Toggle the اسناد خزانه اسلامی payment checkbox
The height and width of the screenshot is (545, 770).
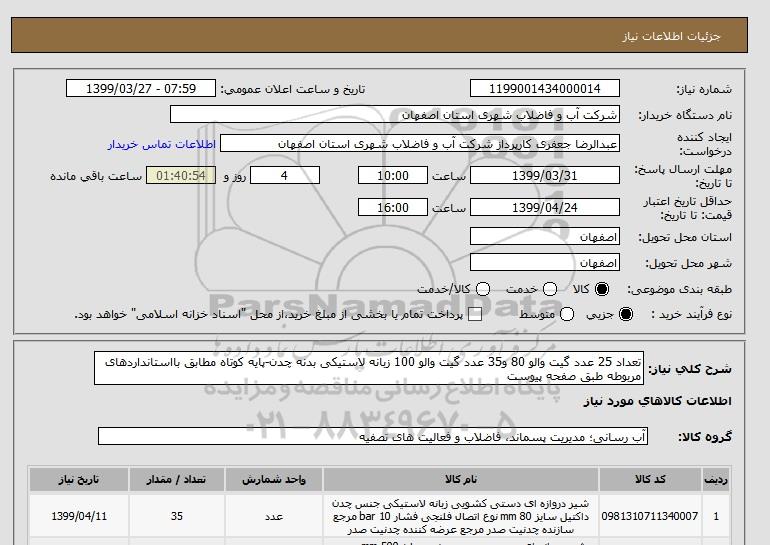click(475, 314)
